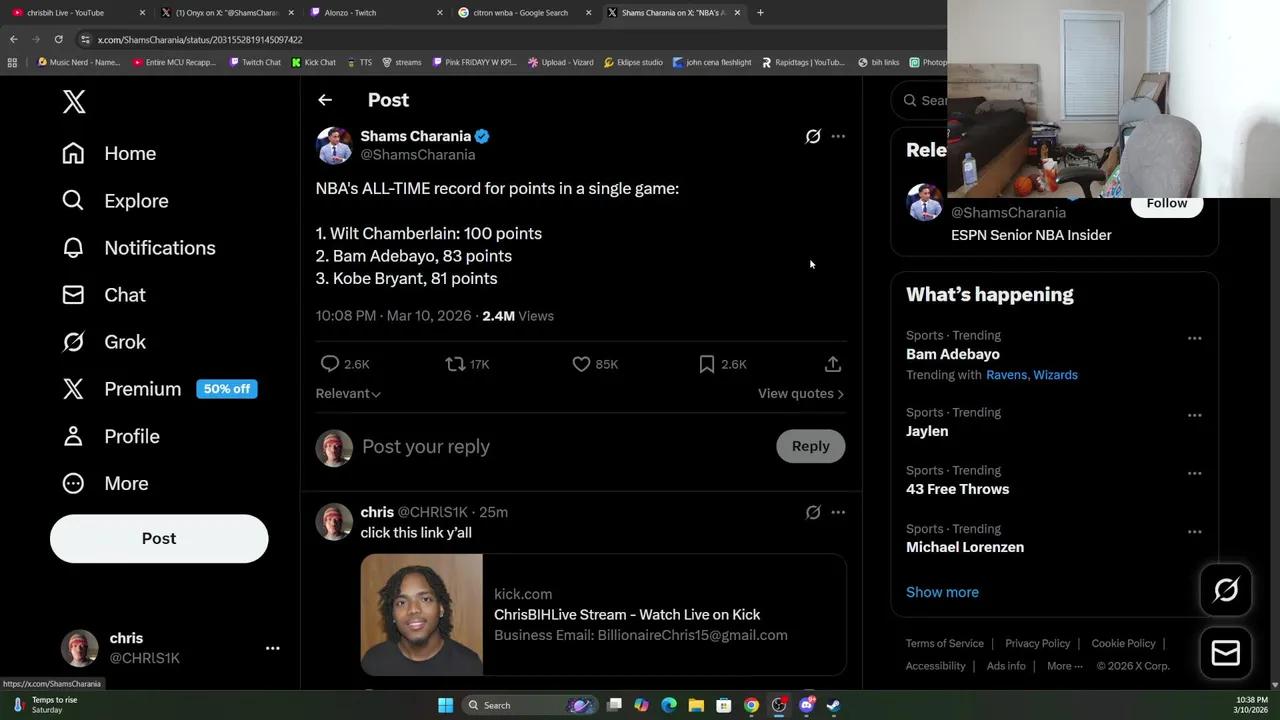Click Cookie Policy footer link

pyautogui.click(x=1123, y=643)
